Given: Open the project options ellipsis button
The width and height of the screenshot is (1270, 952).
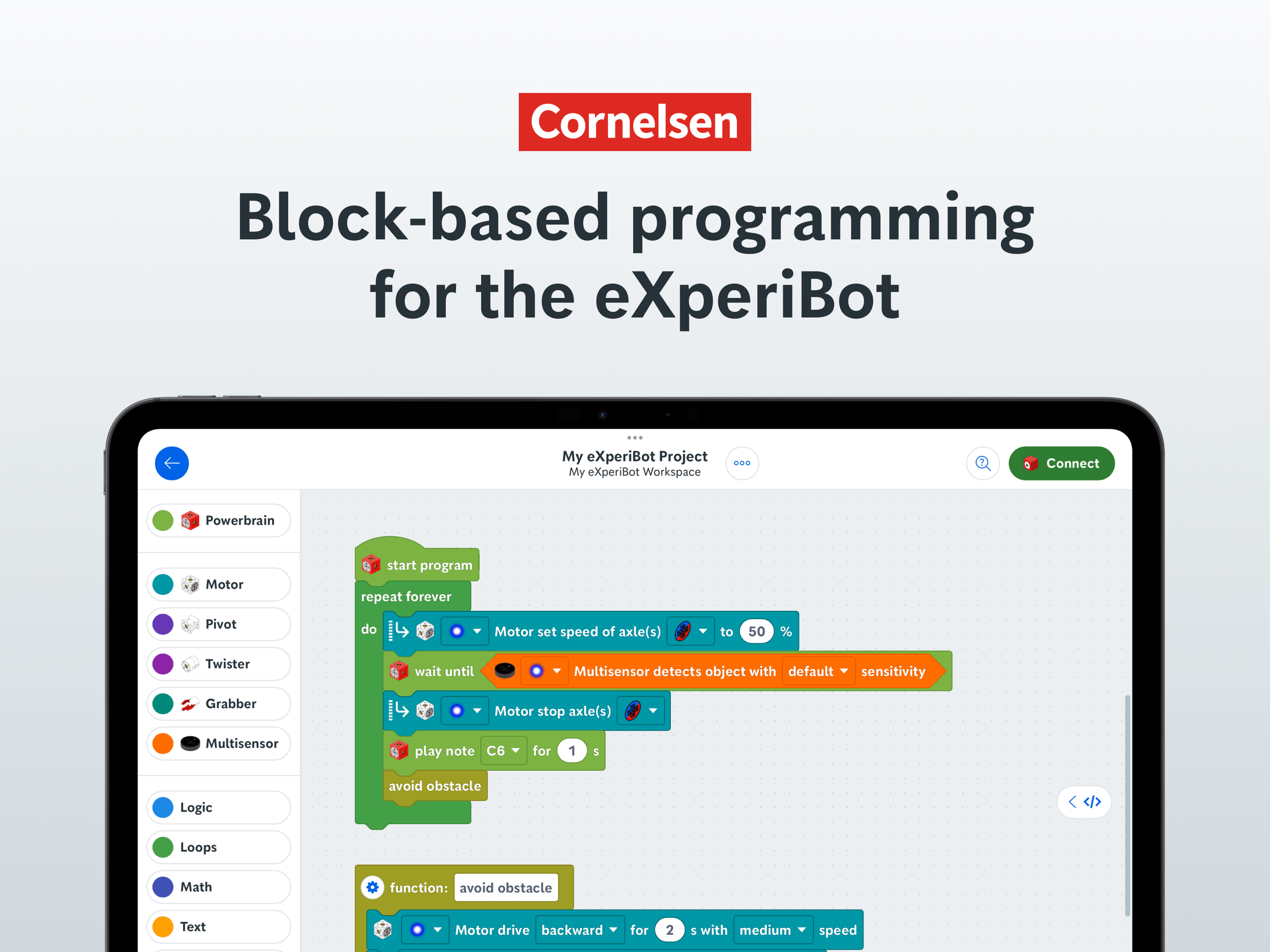Looking at the screenshot, I should 742,463.
